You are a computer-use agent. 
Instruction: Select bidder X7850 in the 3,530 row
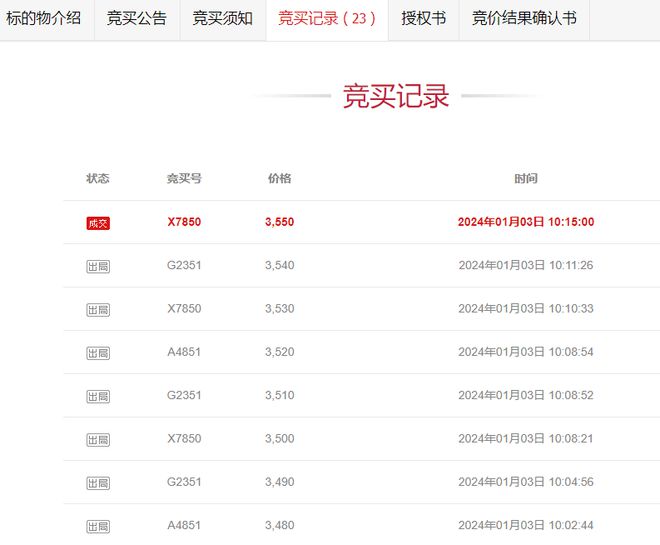click(184, 308)
